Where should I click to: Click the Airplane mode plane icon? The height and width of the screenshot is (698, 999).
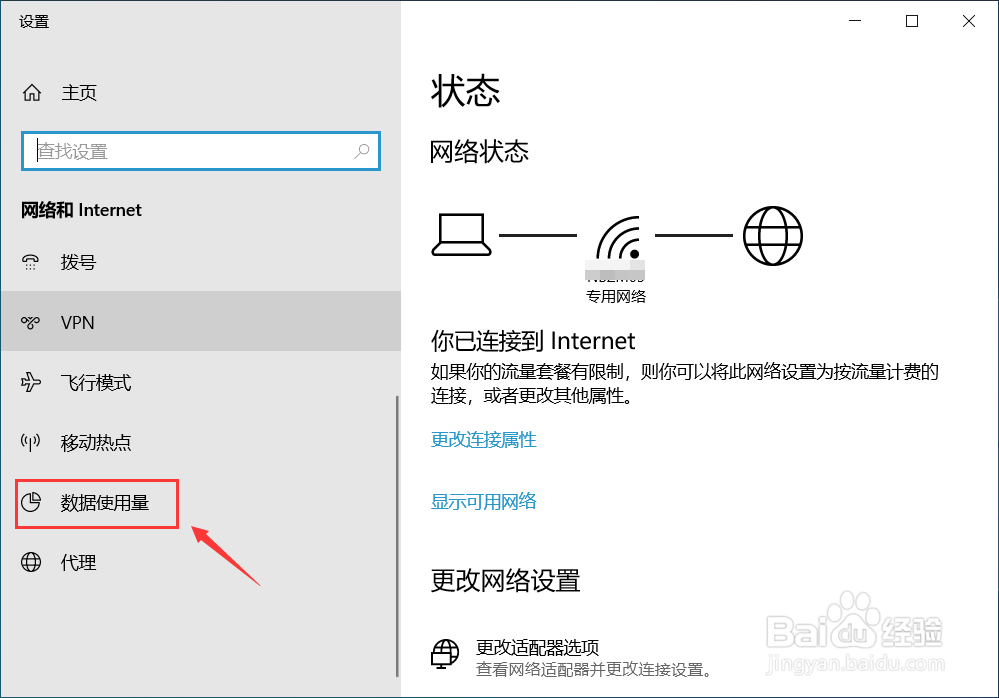pos(31,382)
